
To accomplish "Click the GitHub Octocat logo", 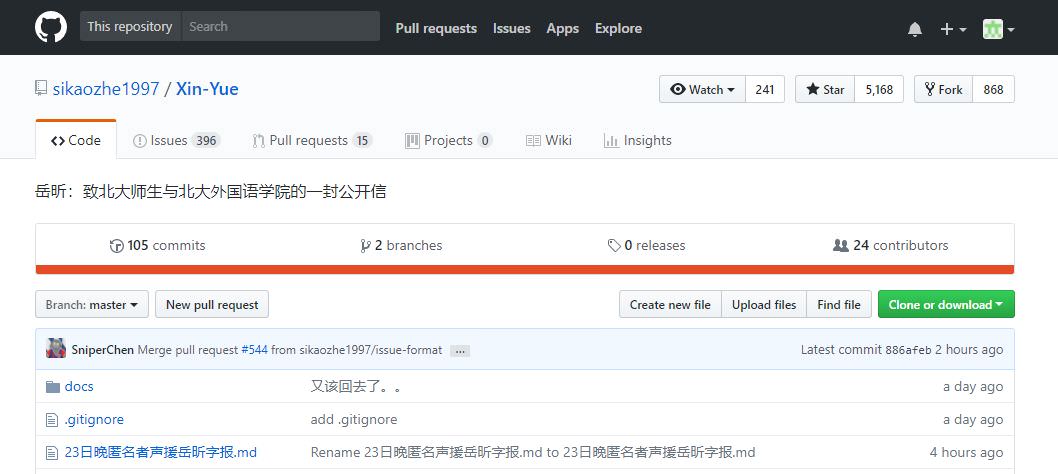I will coord(51,28).
